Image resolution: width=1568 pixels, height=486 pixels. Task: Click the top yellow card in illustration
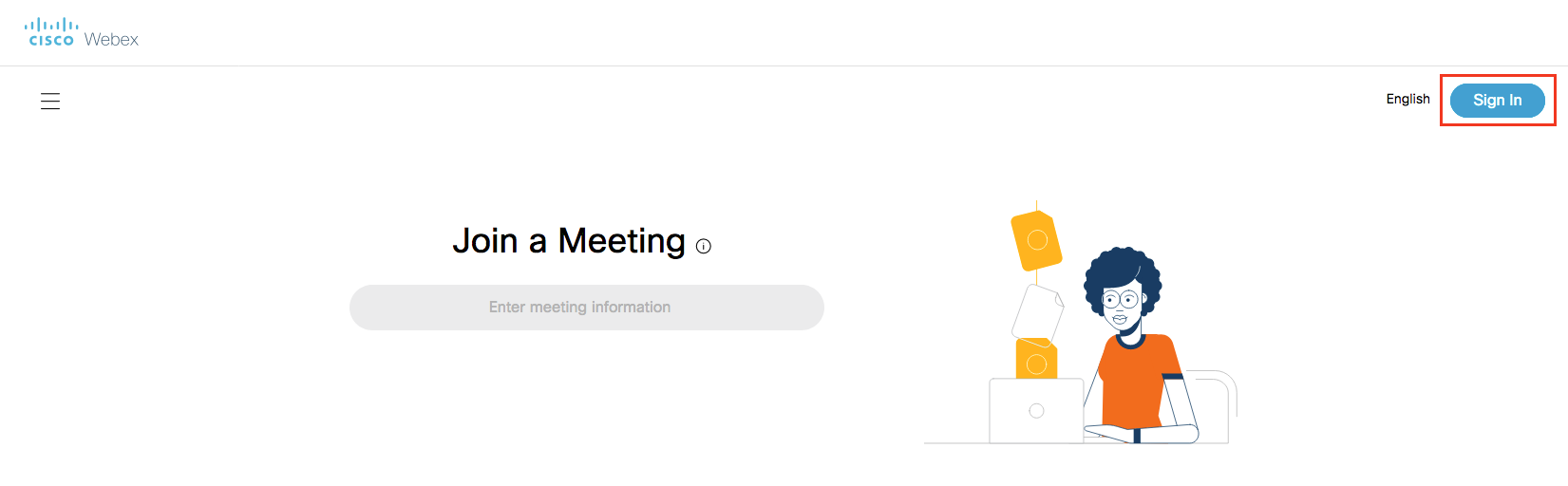[x=1035, y=239]
